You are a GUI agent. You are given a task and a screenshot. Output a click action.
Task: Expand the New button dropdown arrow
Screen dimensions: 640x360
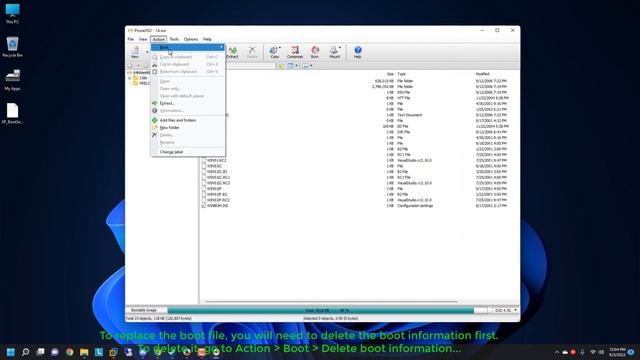[x=147, y=52]
